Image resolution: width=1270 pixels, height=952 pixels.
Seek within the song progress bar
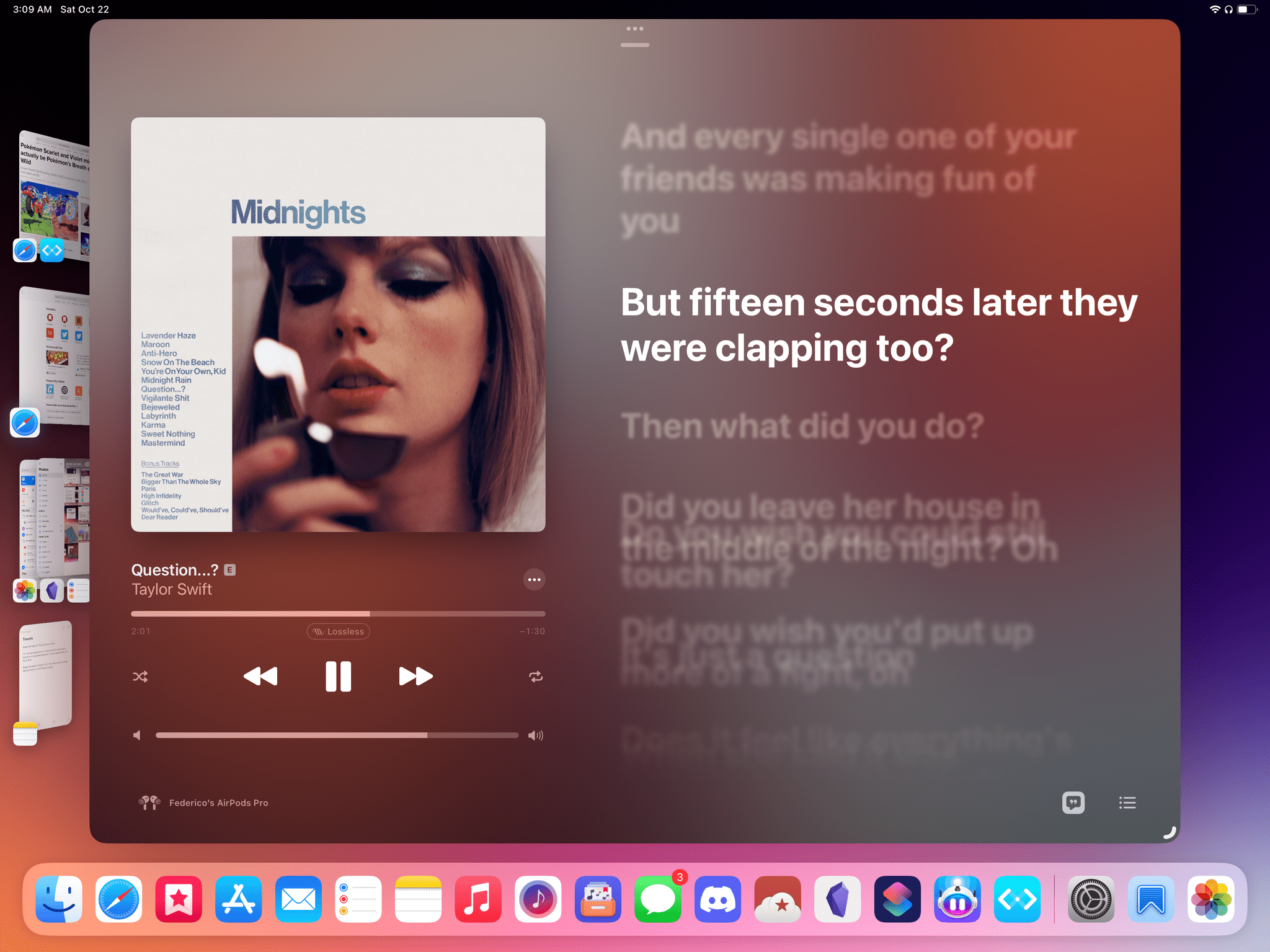click(x=338, y=614)
